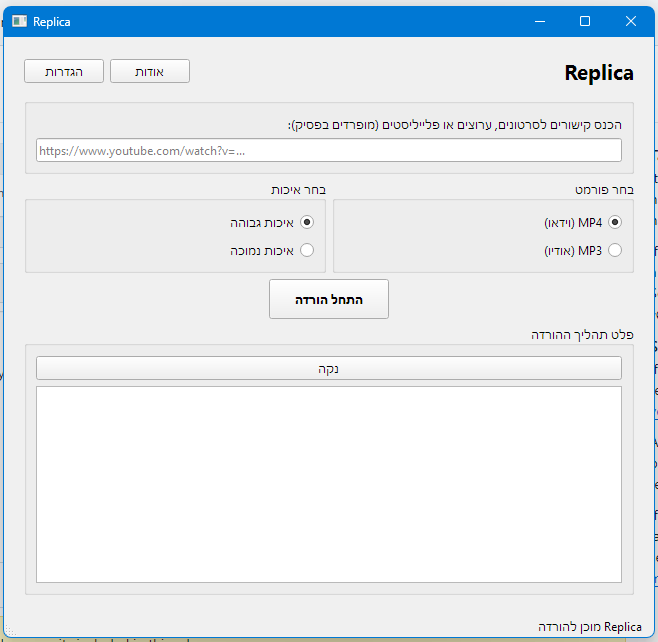Image resolution: width=658 pixels, height=642 pixels.
Task: Click the window resize grip at the corner
Action: (10, 631)
